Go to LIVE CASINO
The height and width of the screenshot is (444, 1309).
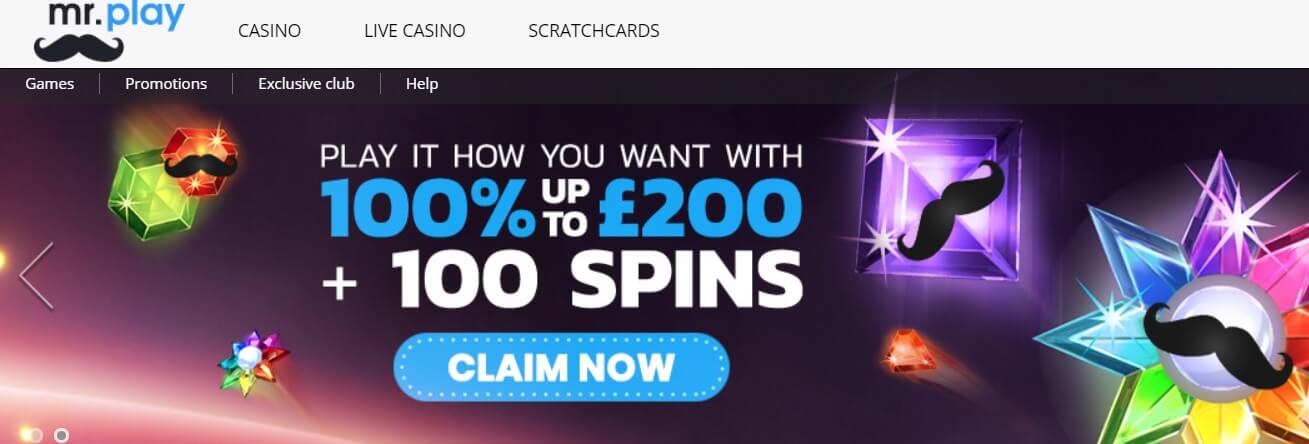(x=414, y=31)
